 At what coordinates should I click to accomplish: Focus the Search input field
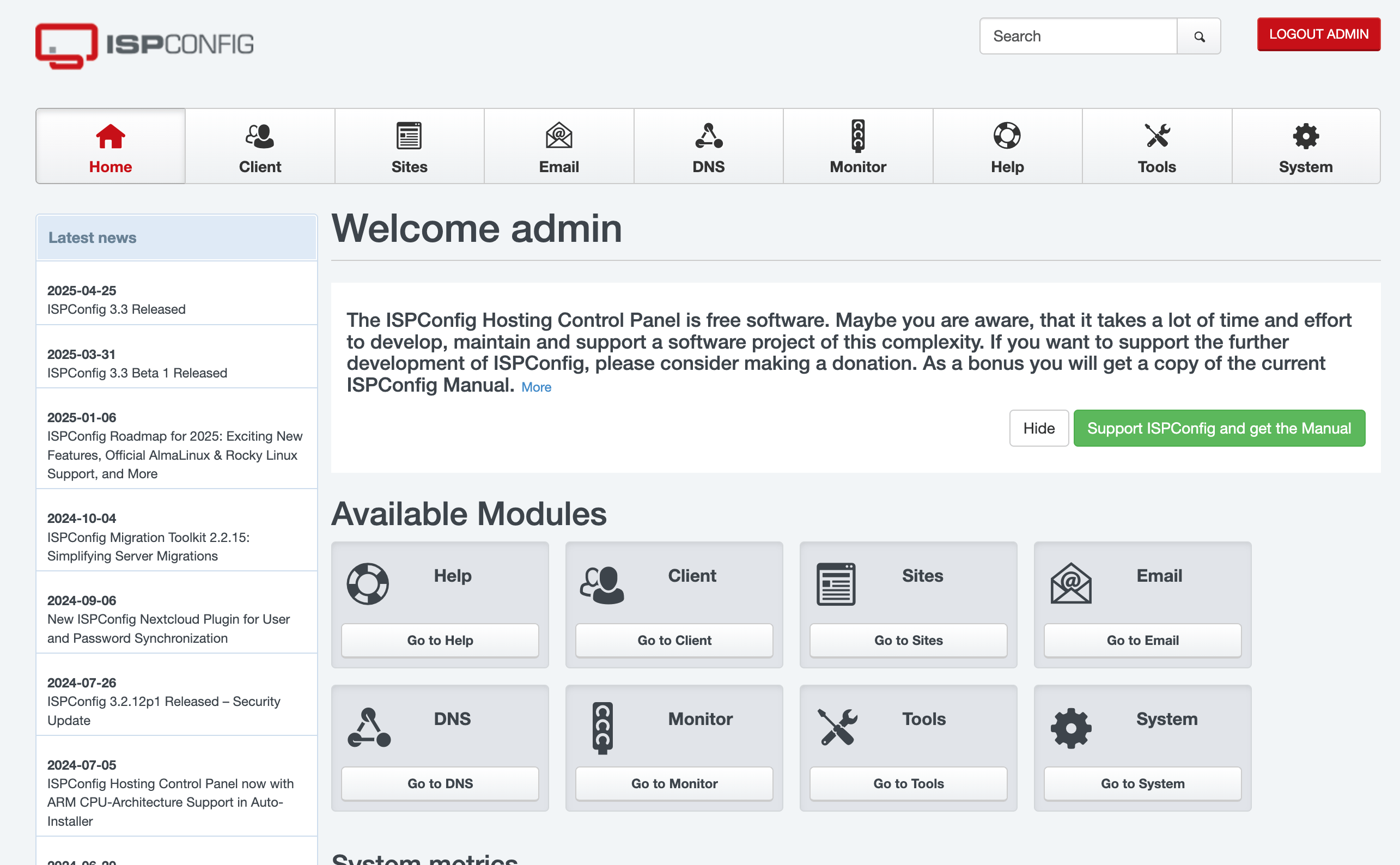pyautogui.click(x=1079, y=36)
